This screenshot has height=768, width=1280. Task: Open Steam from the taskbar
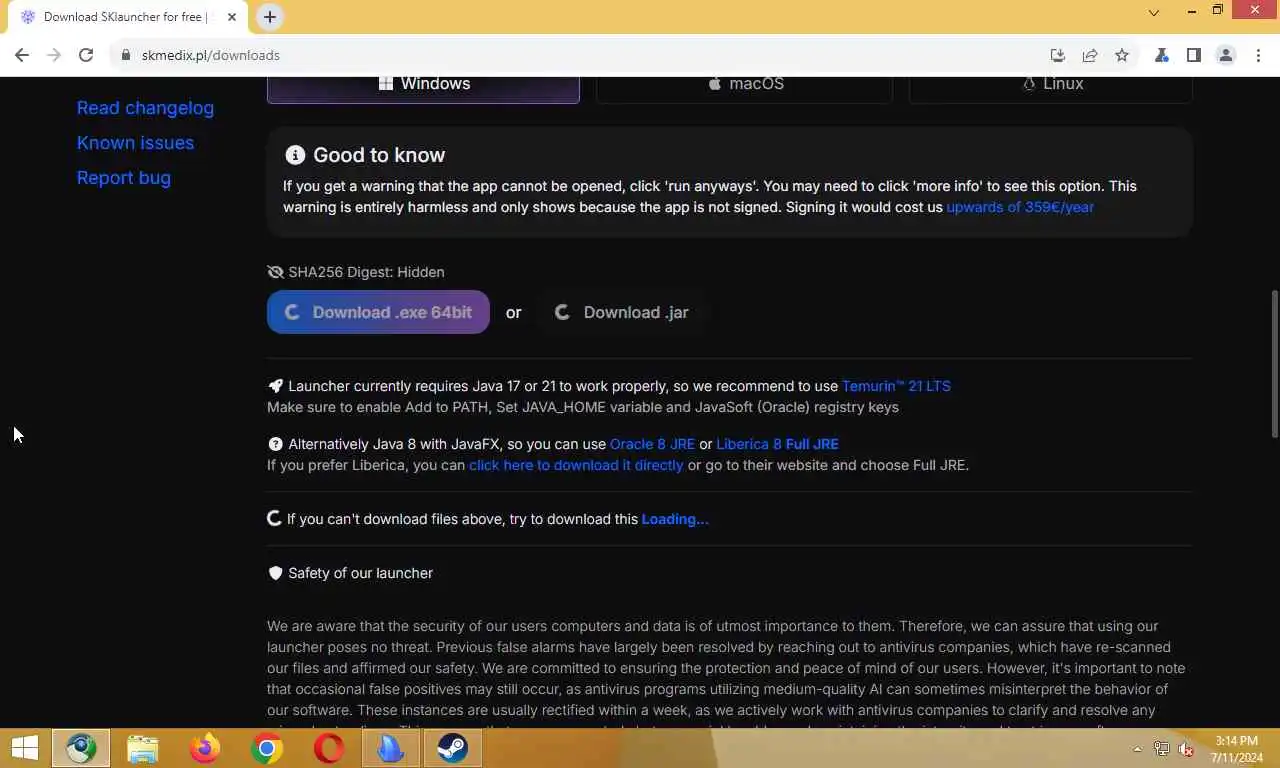pyautogui.click(x=452, y=748)
